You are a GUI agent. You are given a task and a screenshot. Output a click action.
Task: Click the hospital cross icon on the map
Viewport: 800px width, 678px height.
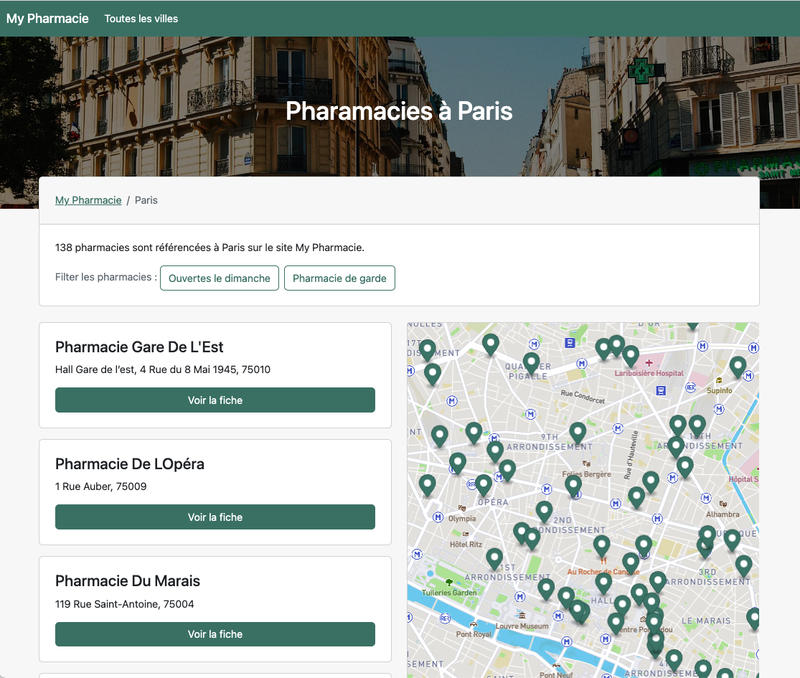tap(648, 364)
